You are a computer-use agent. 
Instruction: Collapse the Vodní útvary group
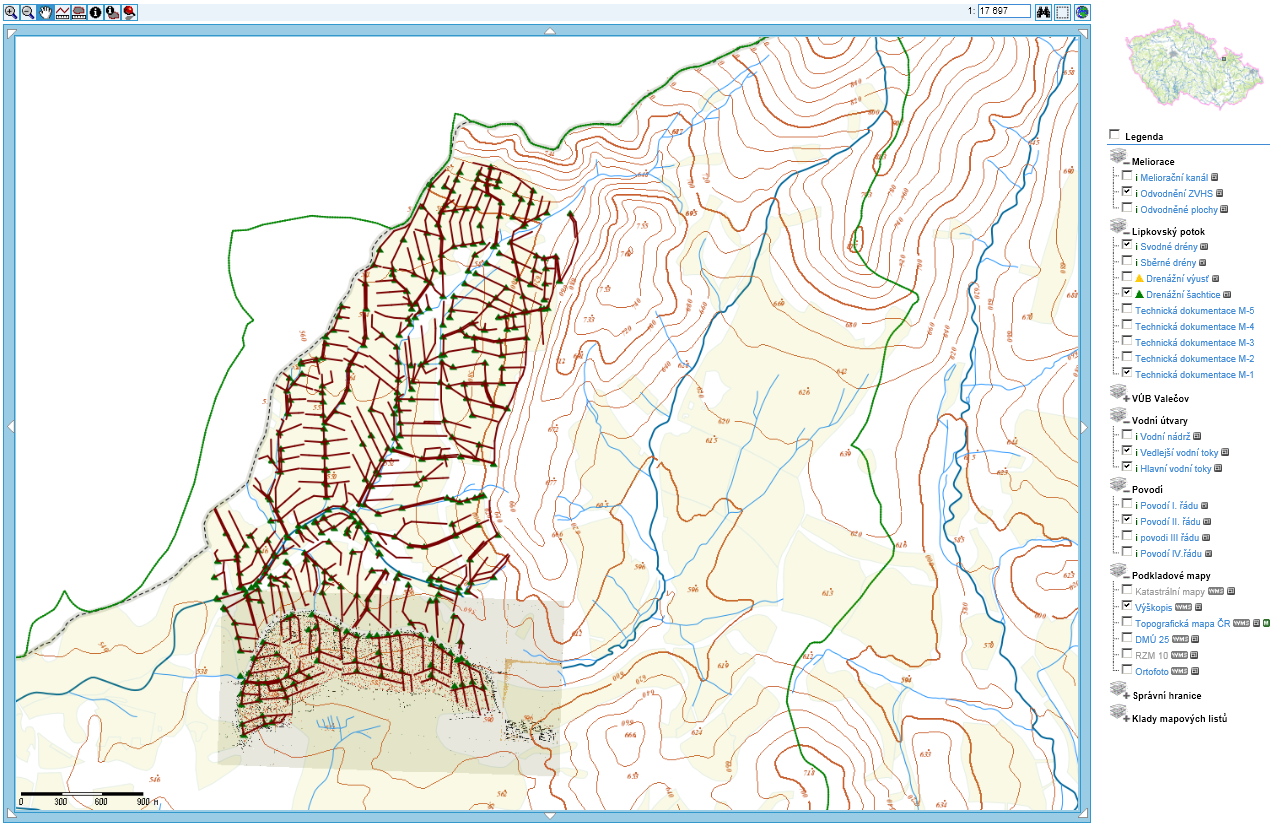pos(1128,422)
